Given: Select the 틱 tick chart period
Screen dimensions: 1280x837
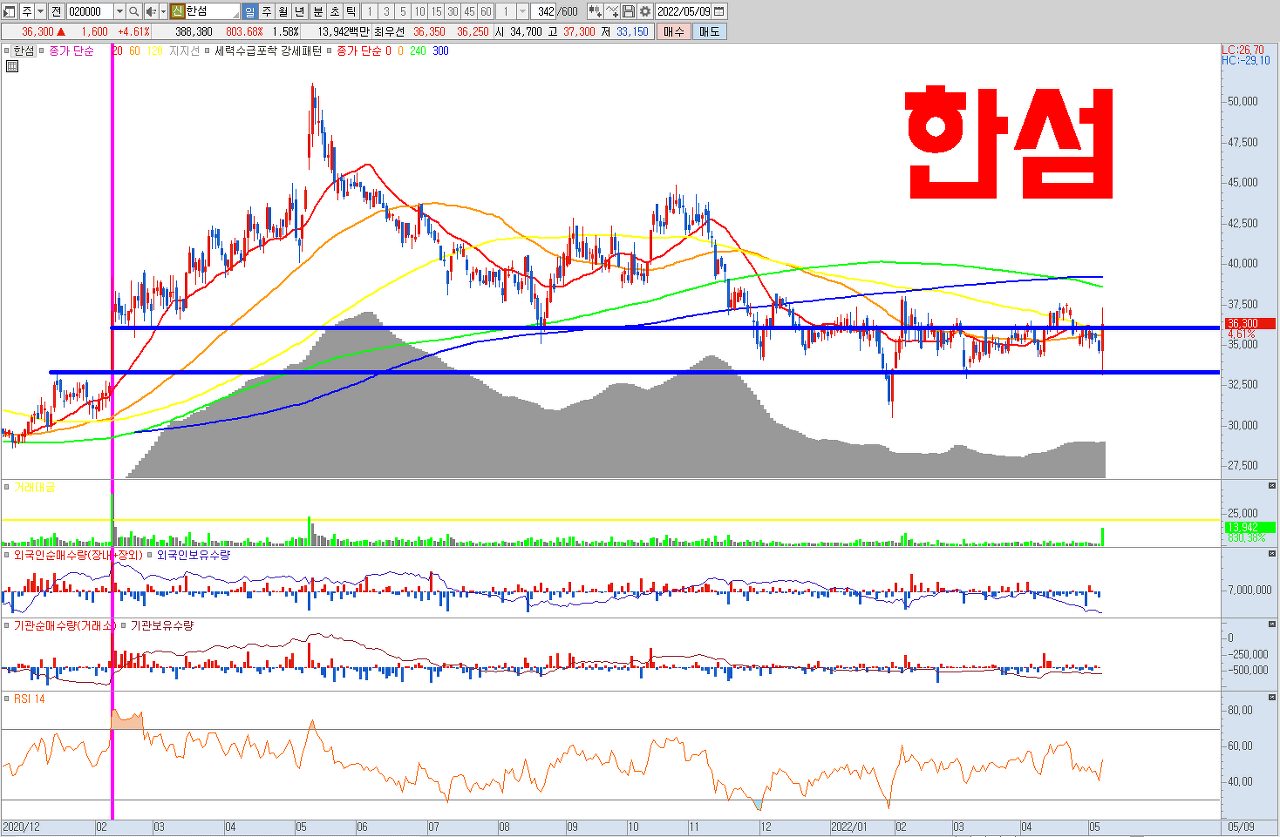Looking at the screenshot, I should [351, 11].
